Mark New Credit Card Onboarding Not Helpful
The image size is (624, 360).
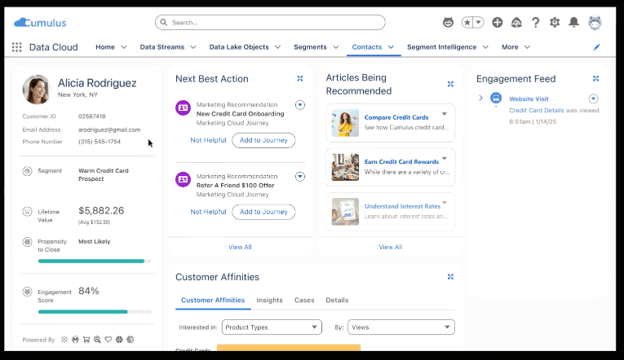tap(208, 140)
